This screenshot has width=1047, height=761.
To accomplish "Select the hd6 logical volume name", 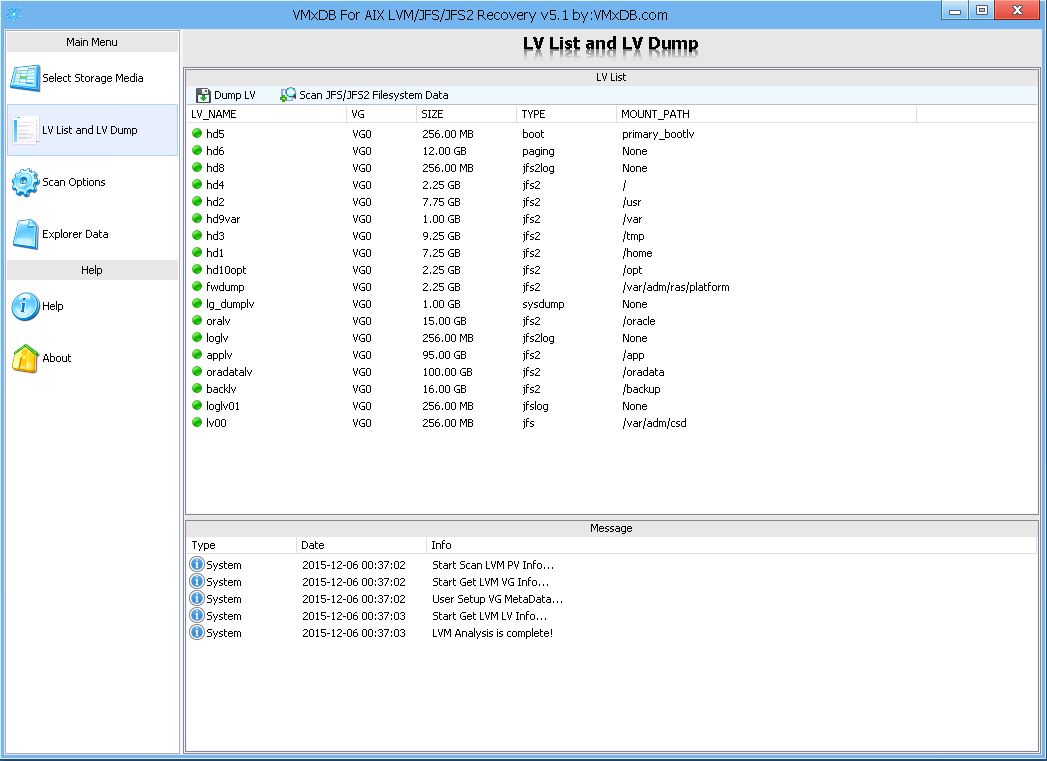I will tap(215, 152).
